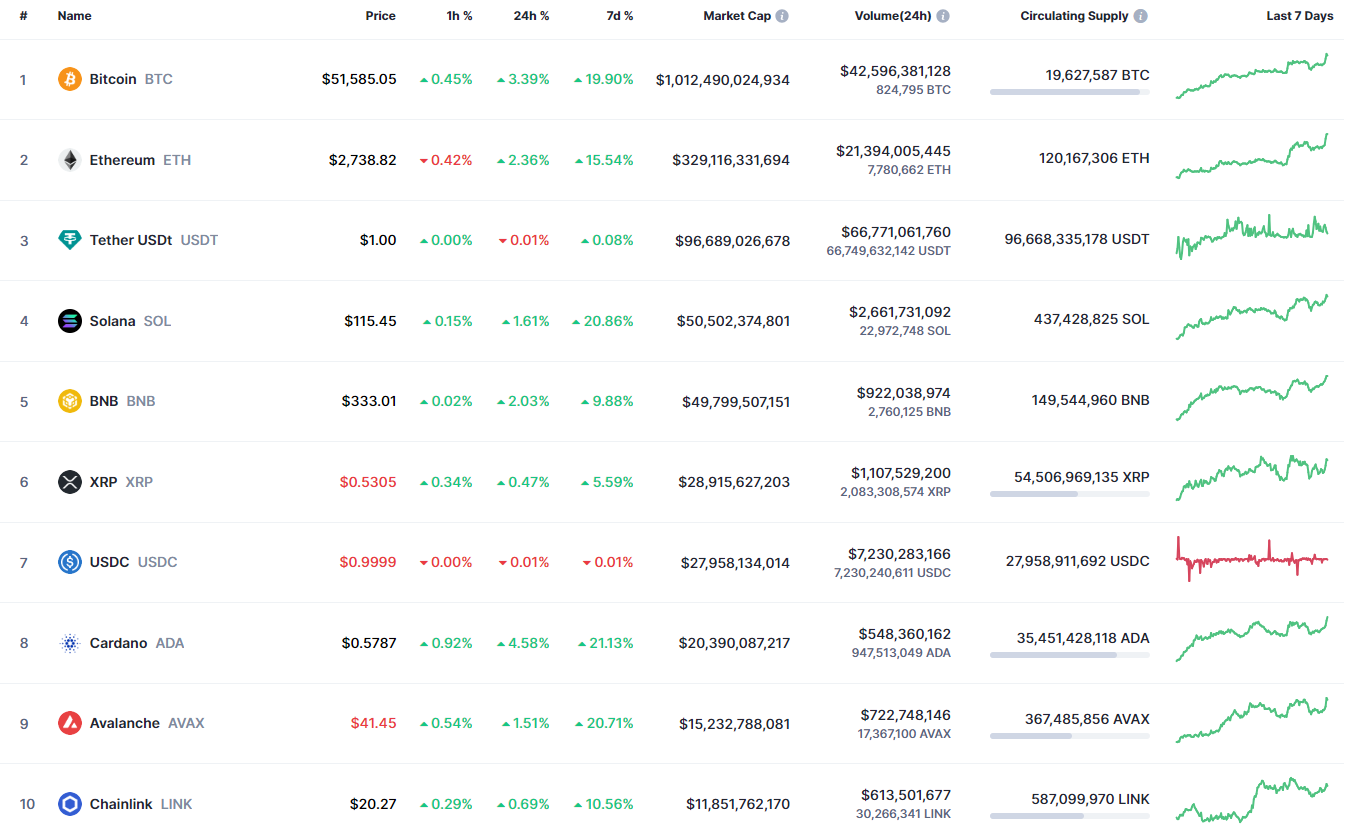Click Bitcoin price $51,585.05

pyautogui.click(x=359, y=79)
